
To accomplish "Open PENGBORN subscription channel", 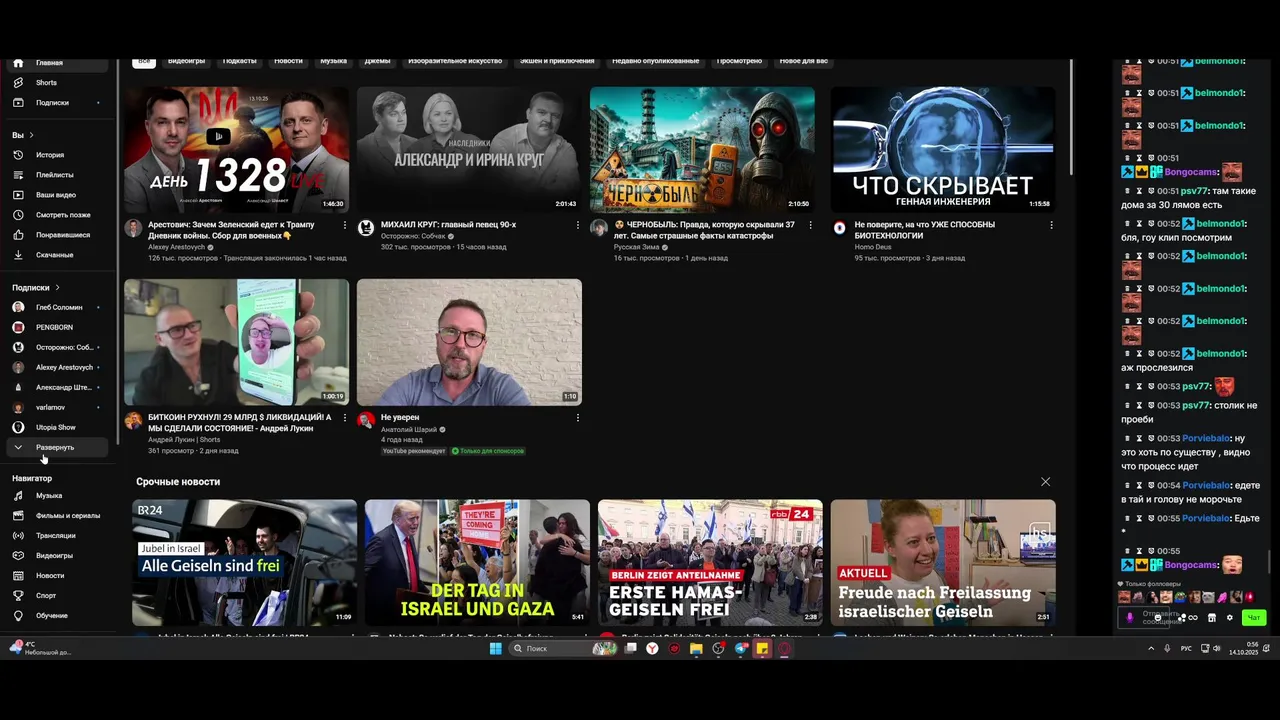I will [57, 327].
